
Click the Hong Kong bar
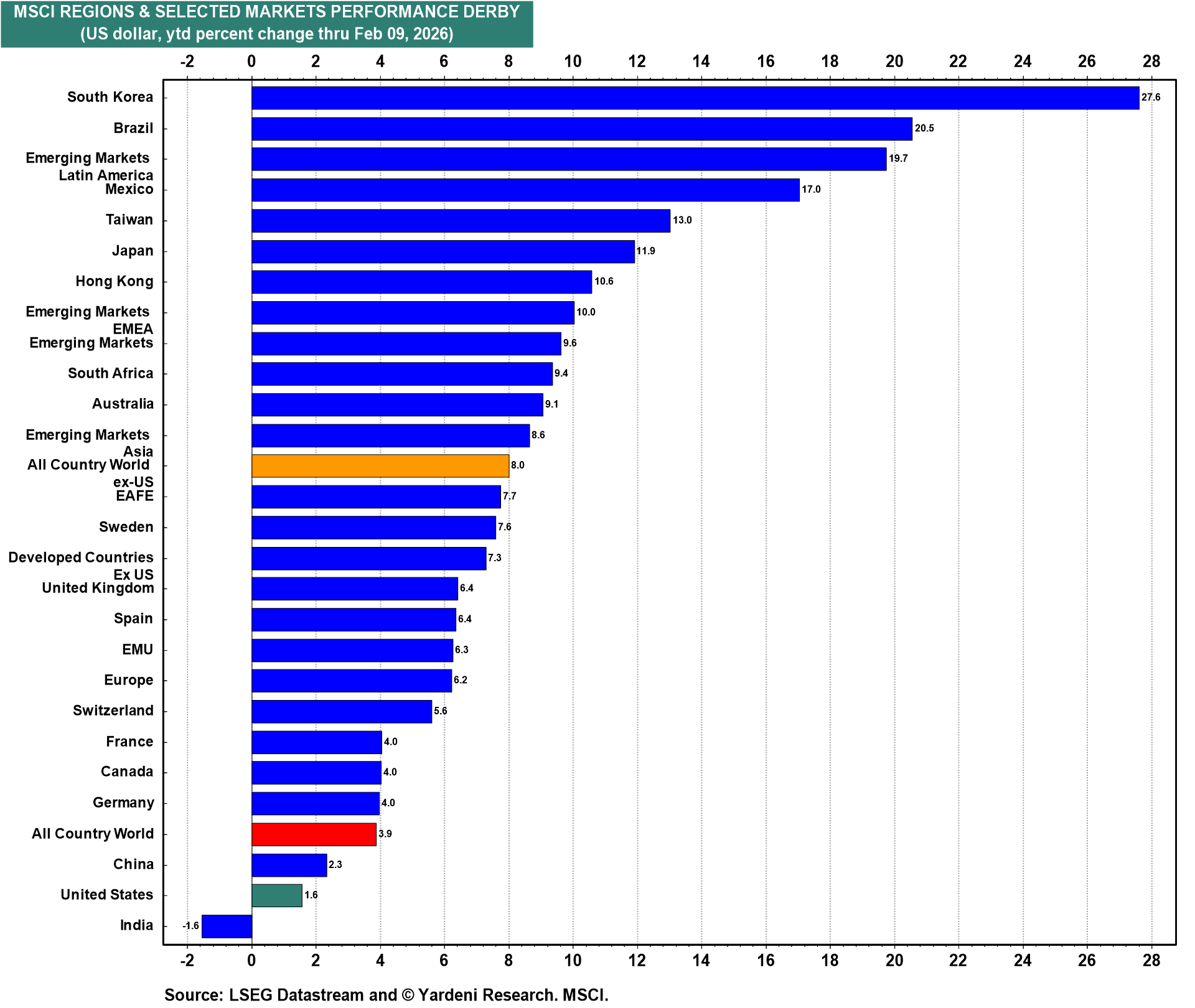tap(421, 282)
